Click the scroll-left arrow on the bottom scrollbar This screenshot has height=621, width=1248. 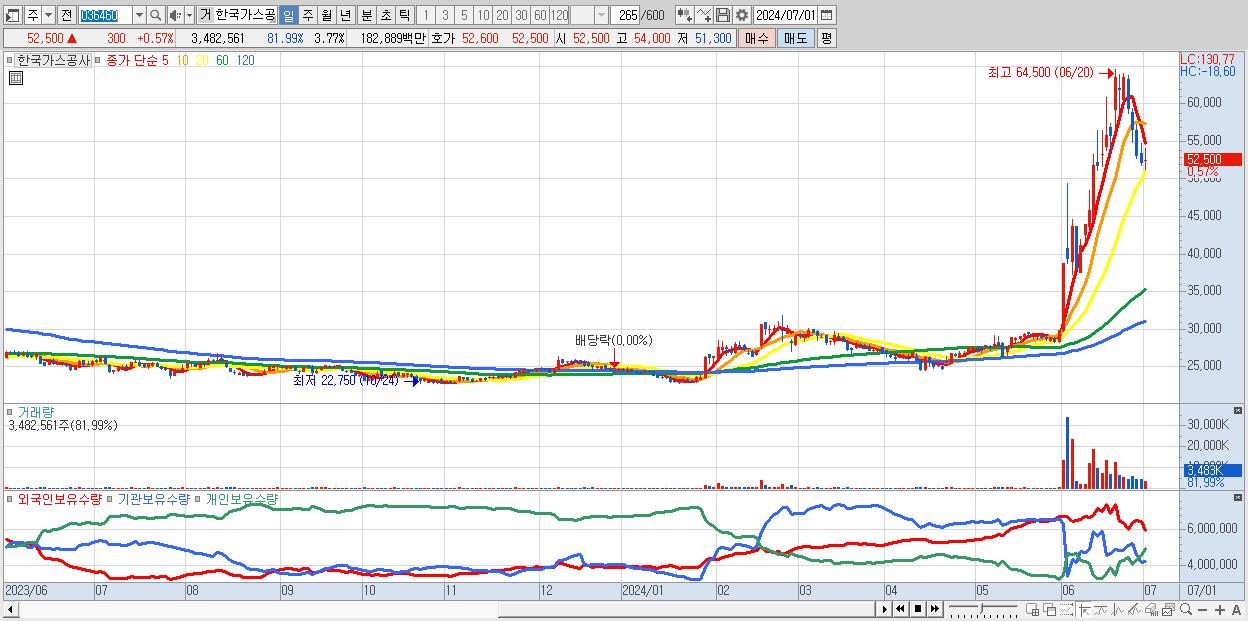[11, 610]
